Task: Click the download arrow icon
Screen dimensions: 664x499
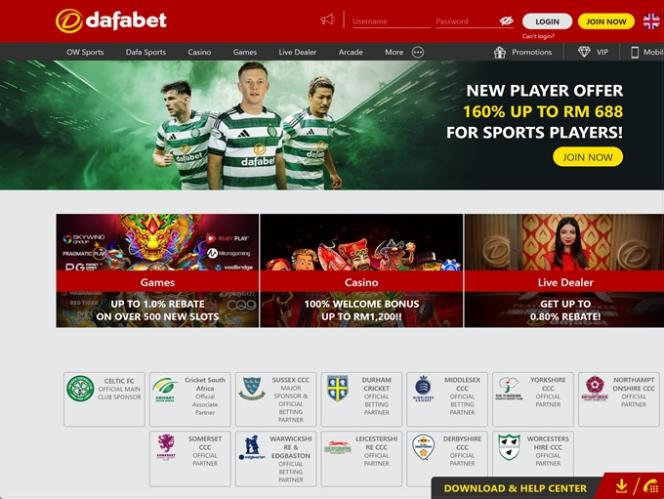Action: click(621, 486)
